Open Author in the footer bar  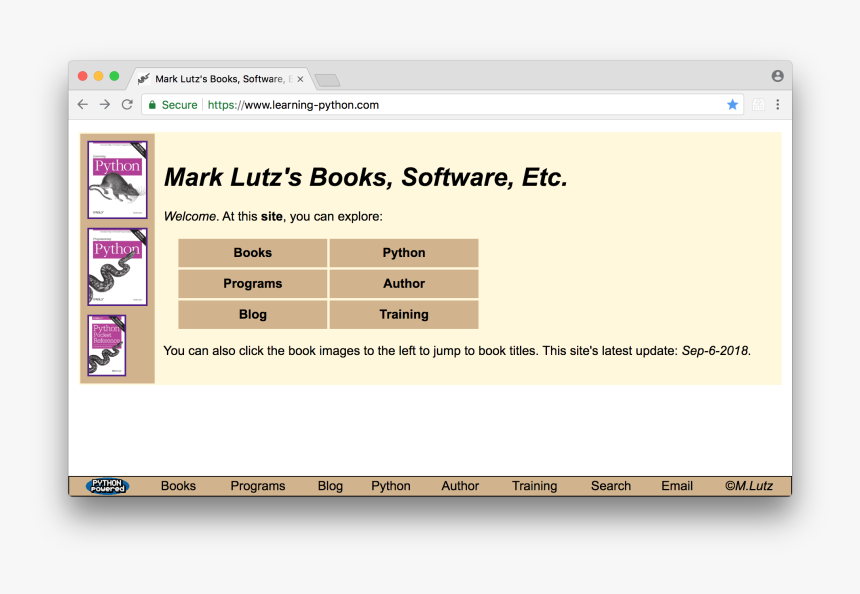[x=460, y=486]
